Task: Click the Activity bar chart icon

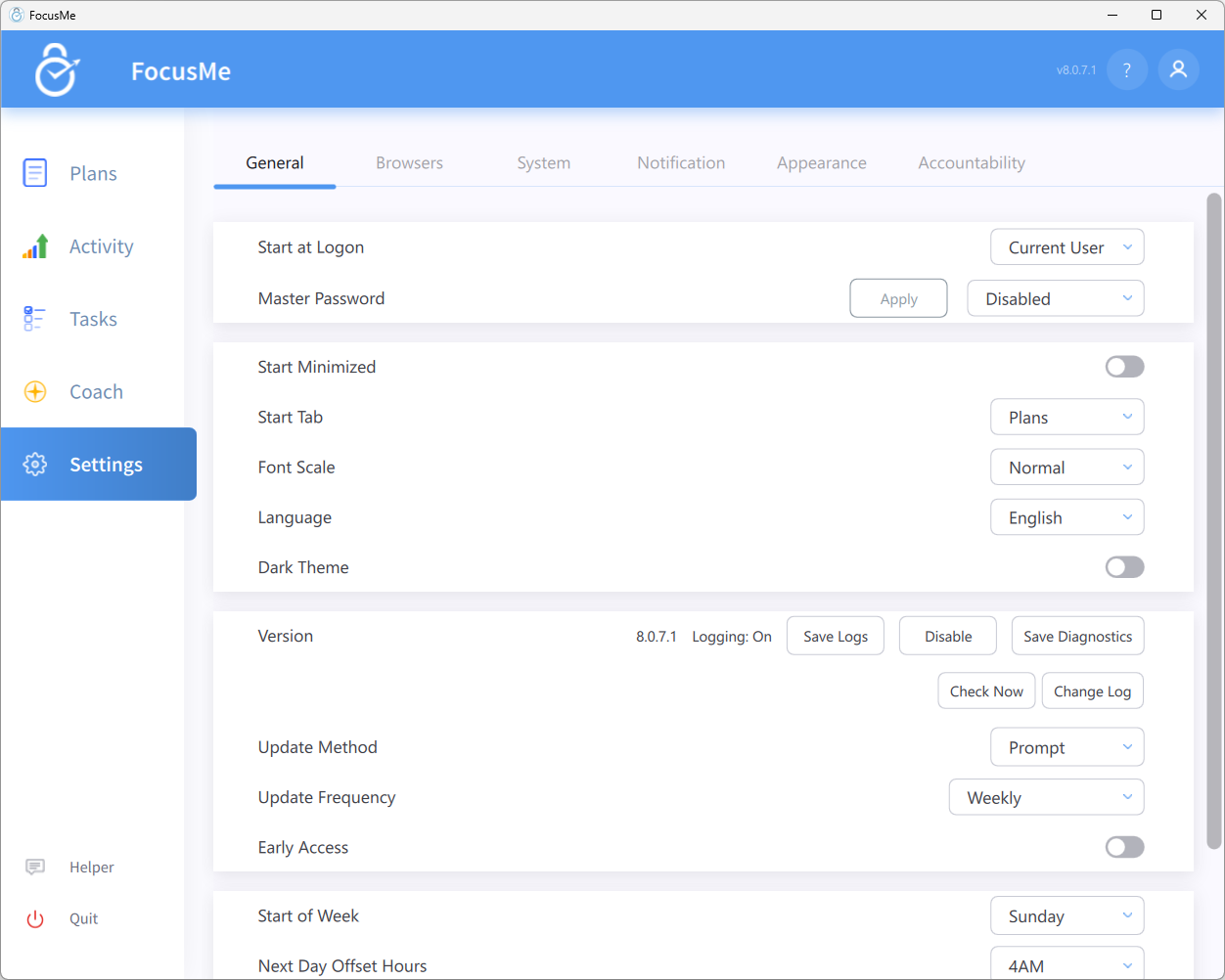Action: [35, 246]
